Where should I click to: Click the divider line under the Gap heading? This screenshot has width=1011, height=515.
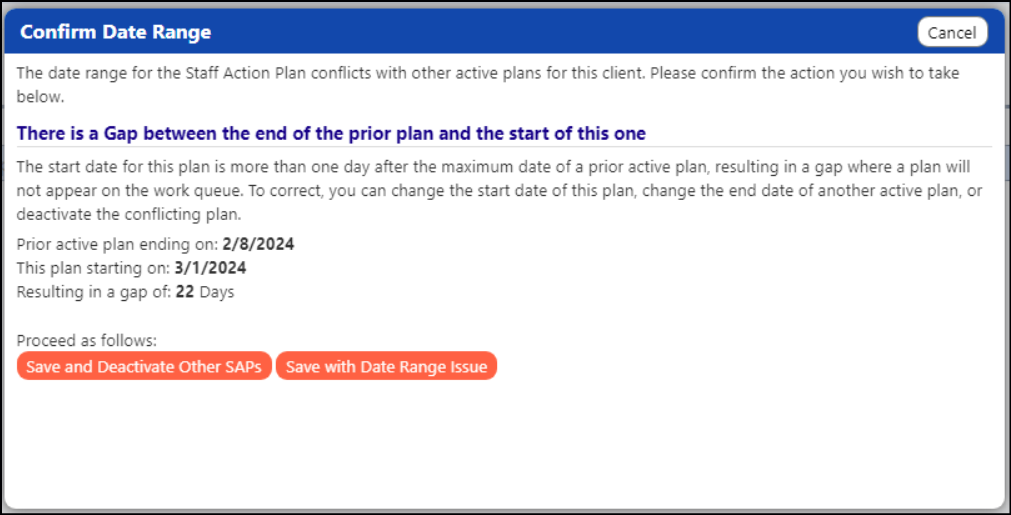[504, 147]
